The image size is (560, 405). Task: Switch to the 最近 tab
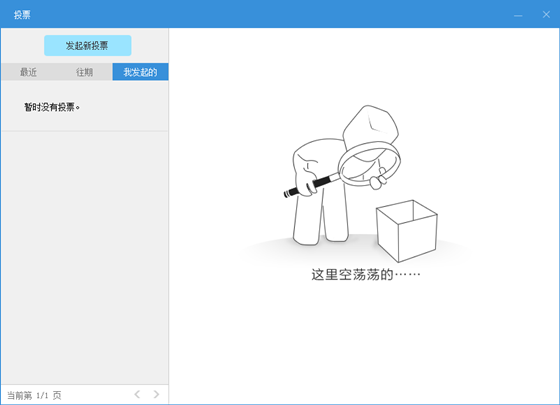pos(29,72)
